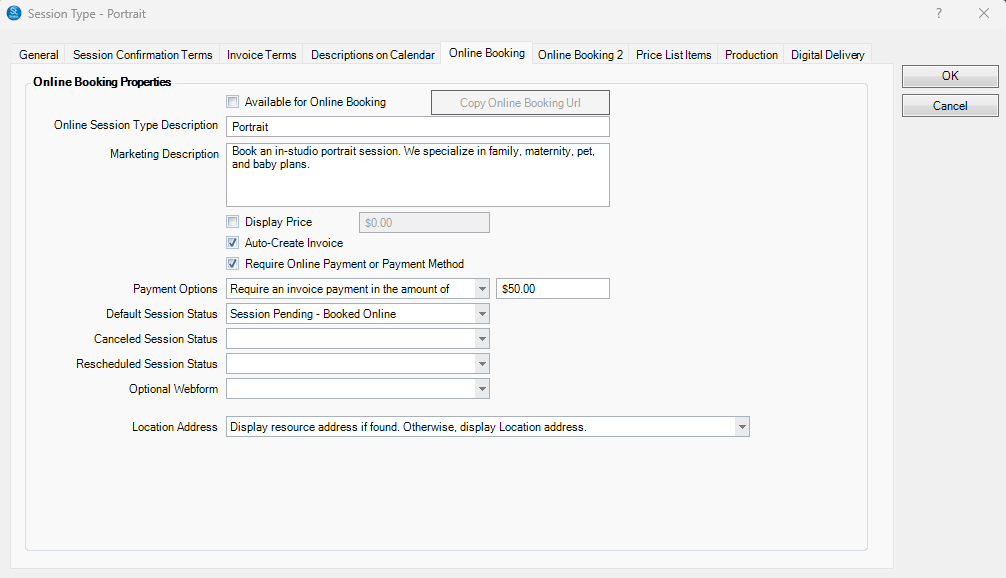Enable Available for Online Booking checkbox
1006x578 pixels.
click(233, 102)
